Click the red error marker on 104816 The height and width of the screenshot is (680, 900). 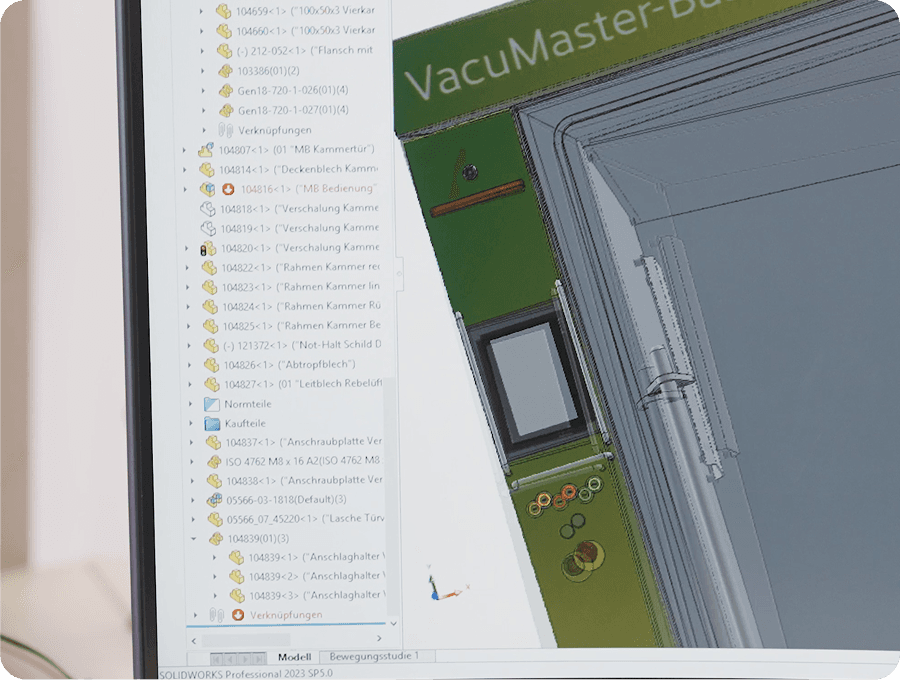pos(228,189)
